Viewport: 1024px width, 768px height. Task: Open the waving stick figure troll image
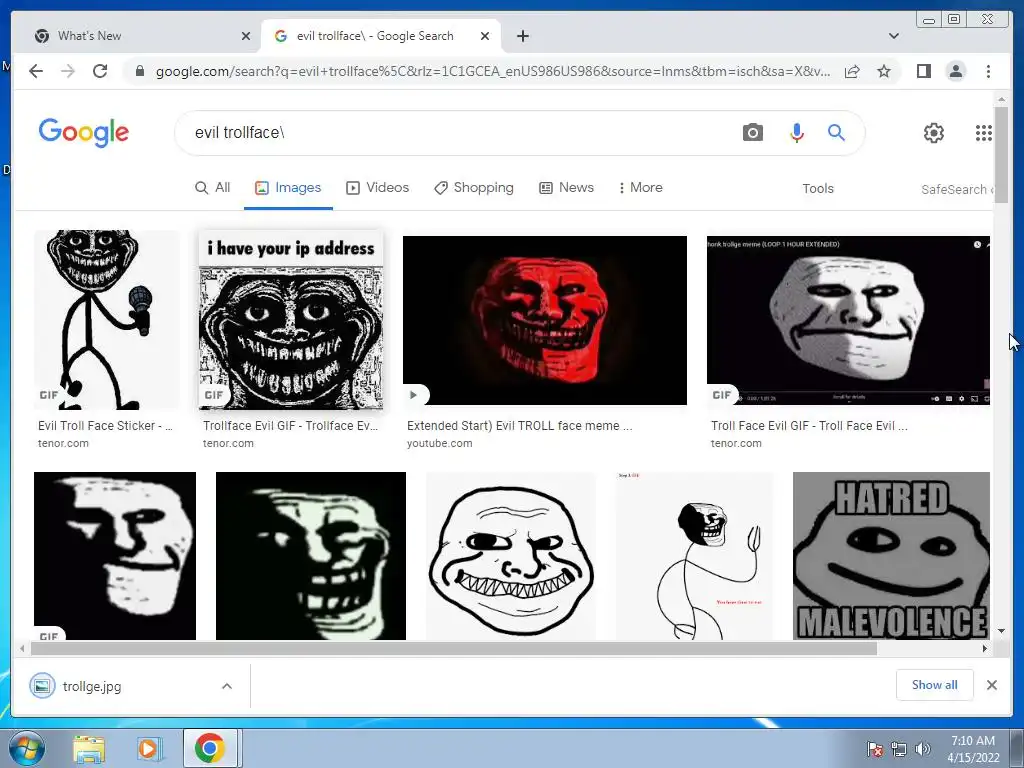pyautogui.click(x=694, y=556)
